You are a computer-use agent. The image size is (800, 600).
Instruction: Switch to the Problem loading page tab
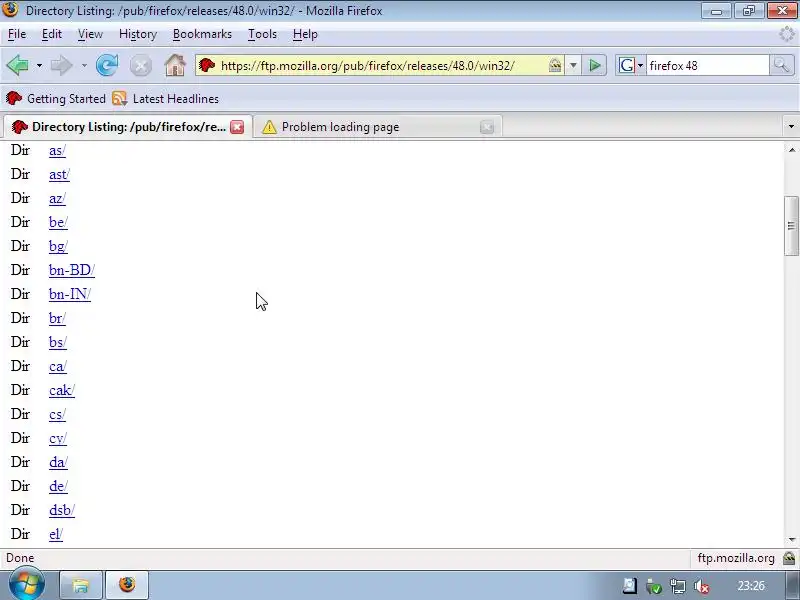click(378, 127)
